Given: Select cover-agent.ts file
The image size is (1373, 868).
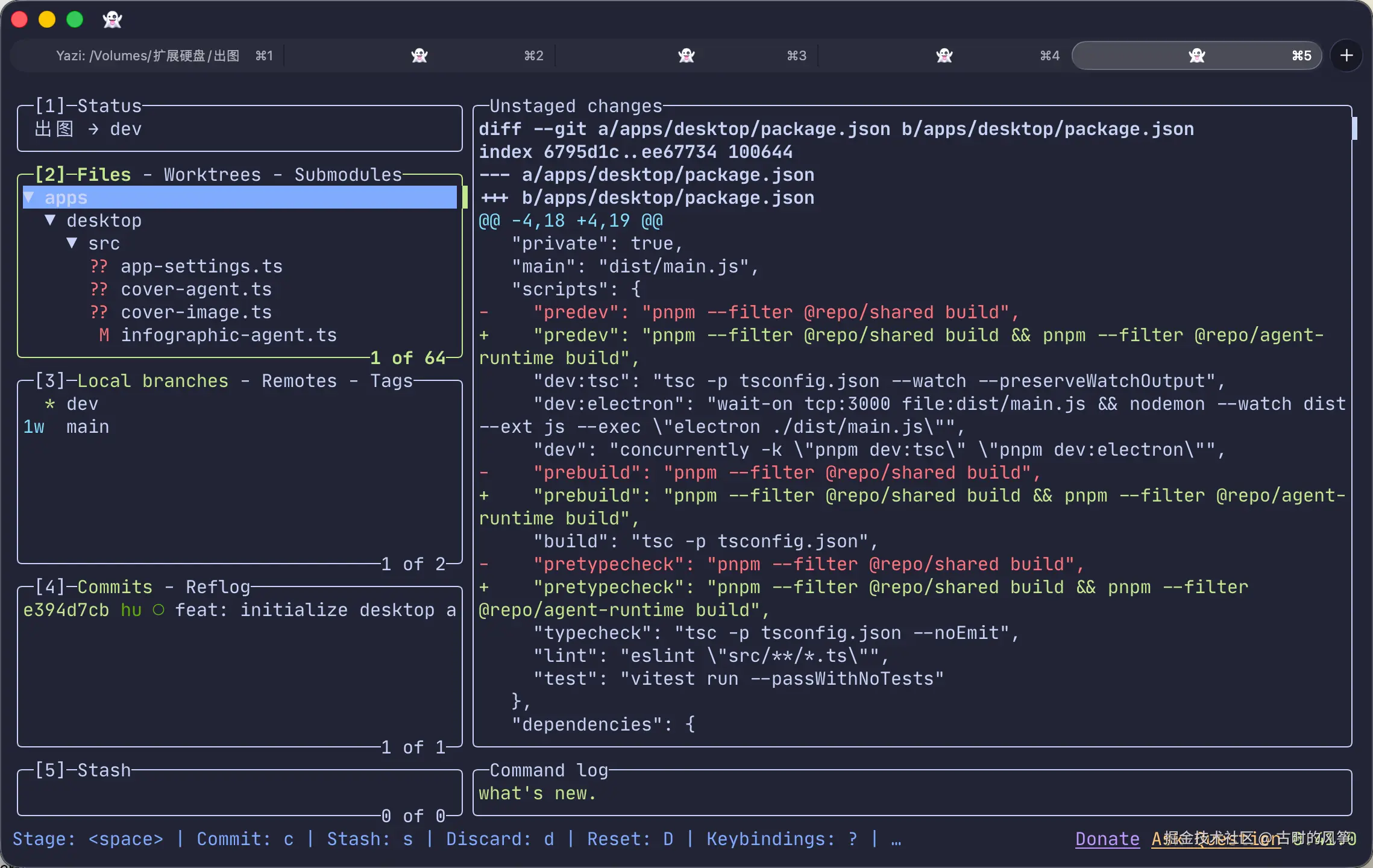Looking at the screenshot, I should click(x=196, y=289).
